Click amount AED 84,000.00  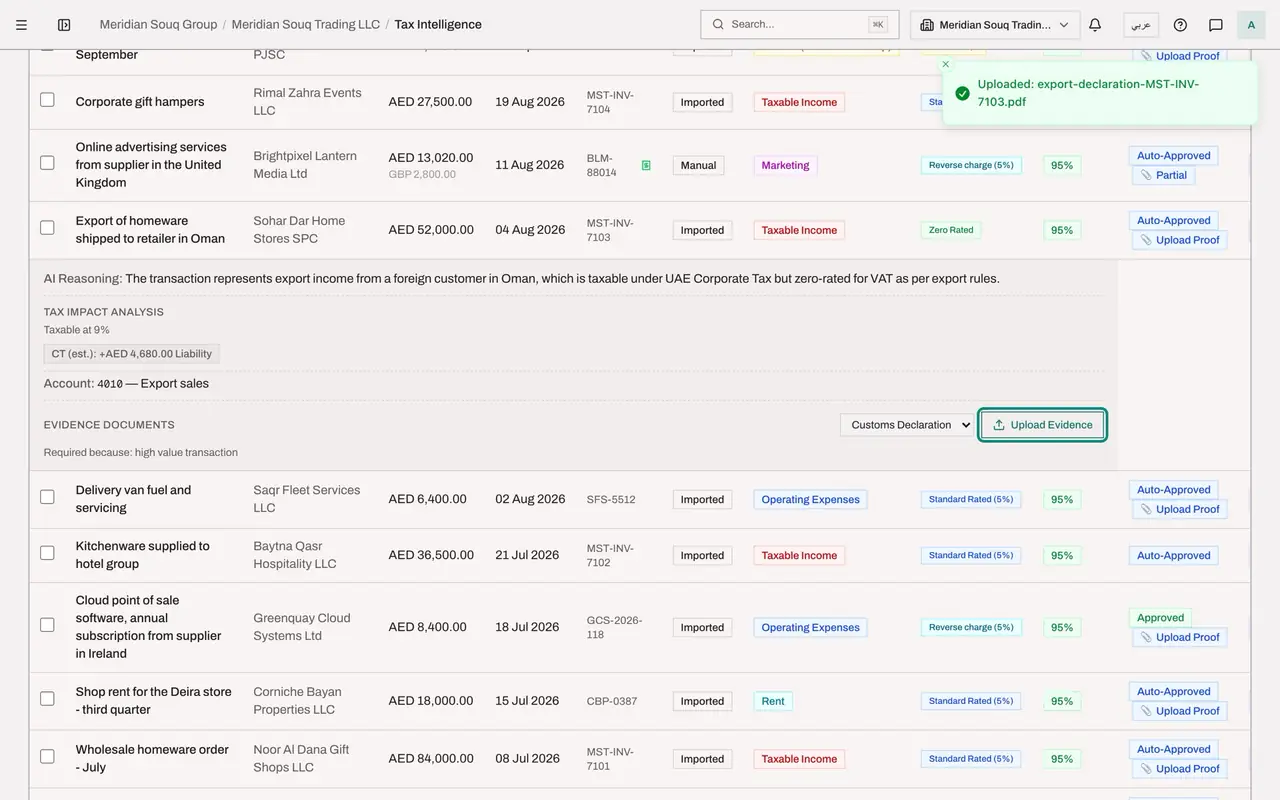431,759
